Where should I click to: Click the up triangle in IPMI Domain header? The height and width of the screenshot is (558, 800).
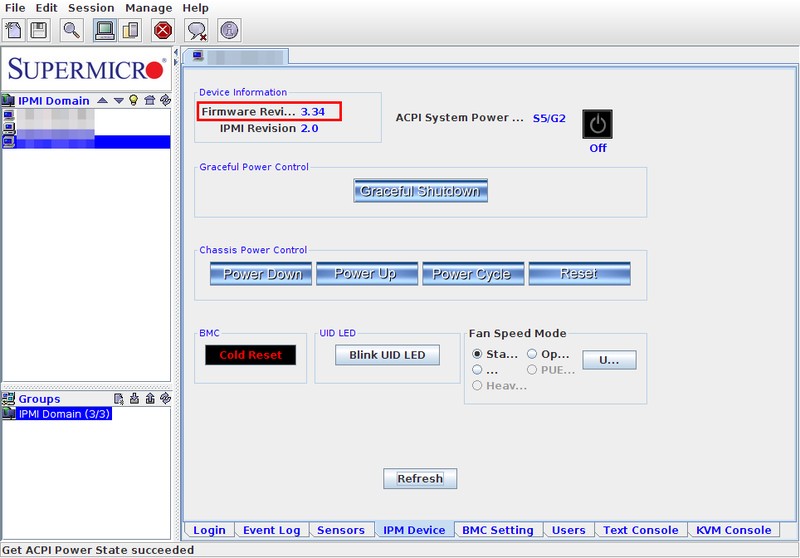click(x=103, y=100)
